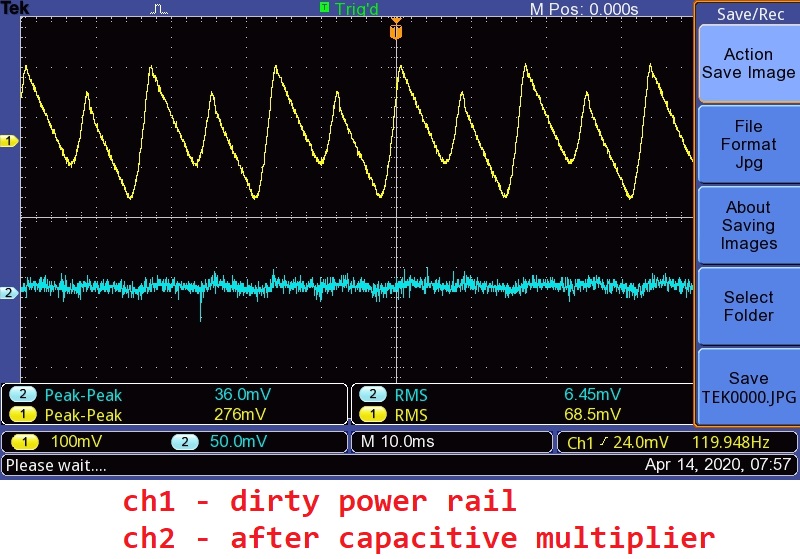Click the channel 1 ground level marker

tap(9, 141)
